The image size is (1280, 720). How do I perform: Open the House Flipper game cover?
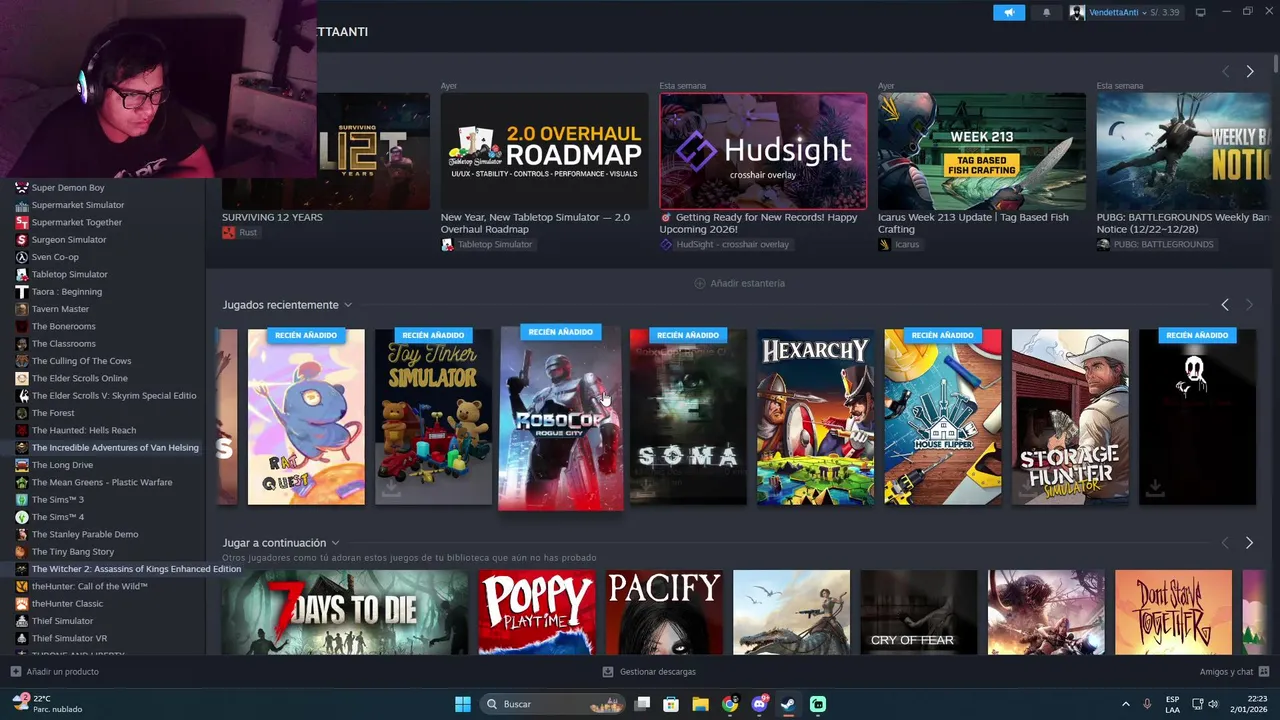[942, 417]
